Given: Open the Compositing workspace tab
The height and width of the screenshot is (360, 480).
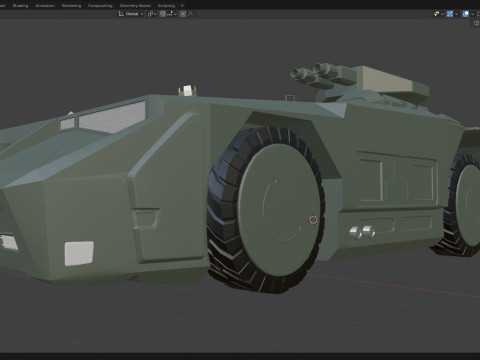Looking at the screenshot, I should (x=100, y=6).
